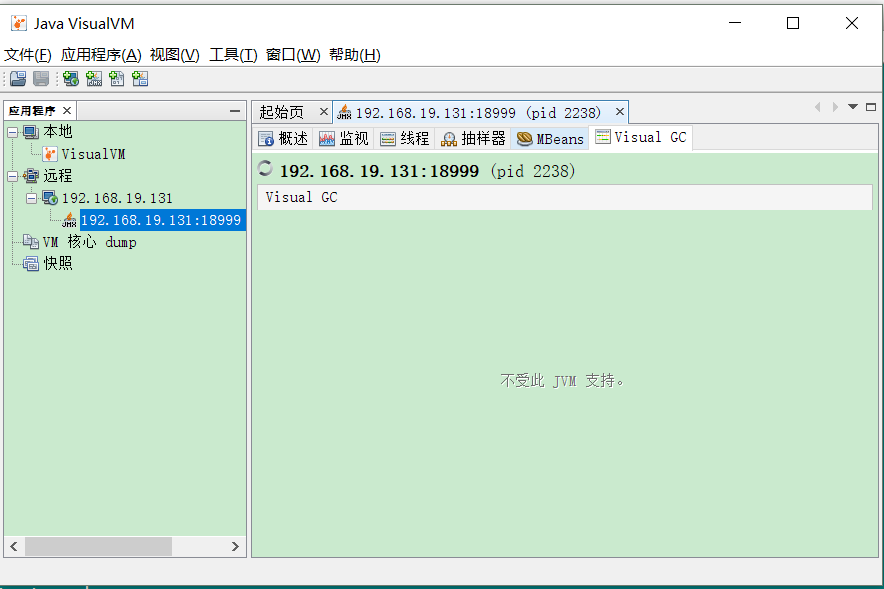The width and height of the screenshot is (884, 589).
Task: Switch to the 线程 tab
Action: point(404,139)
